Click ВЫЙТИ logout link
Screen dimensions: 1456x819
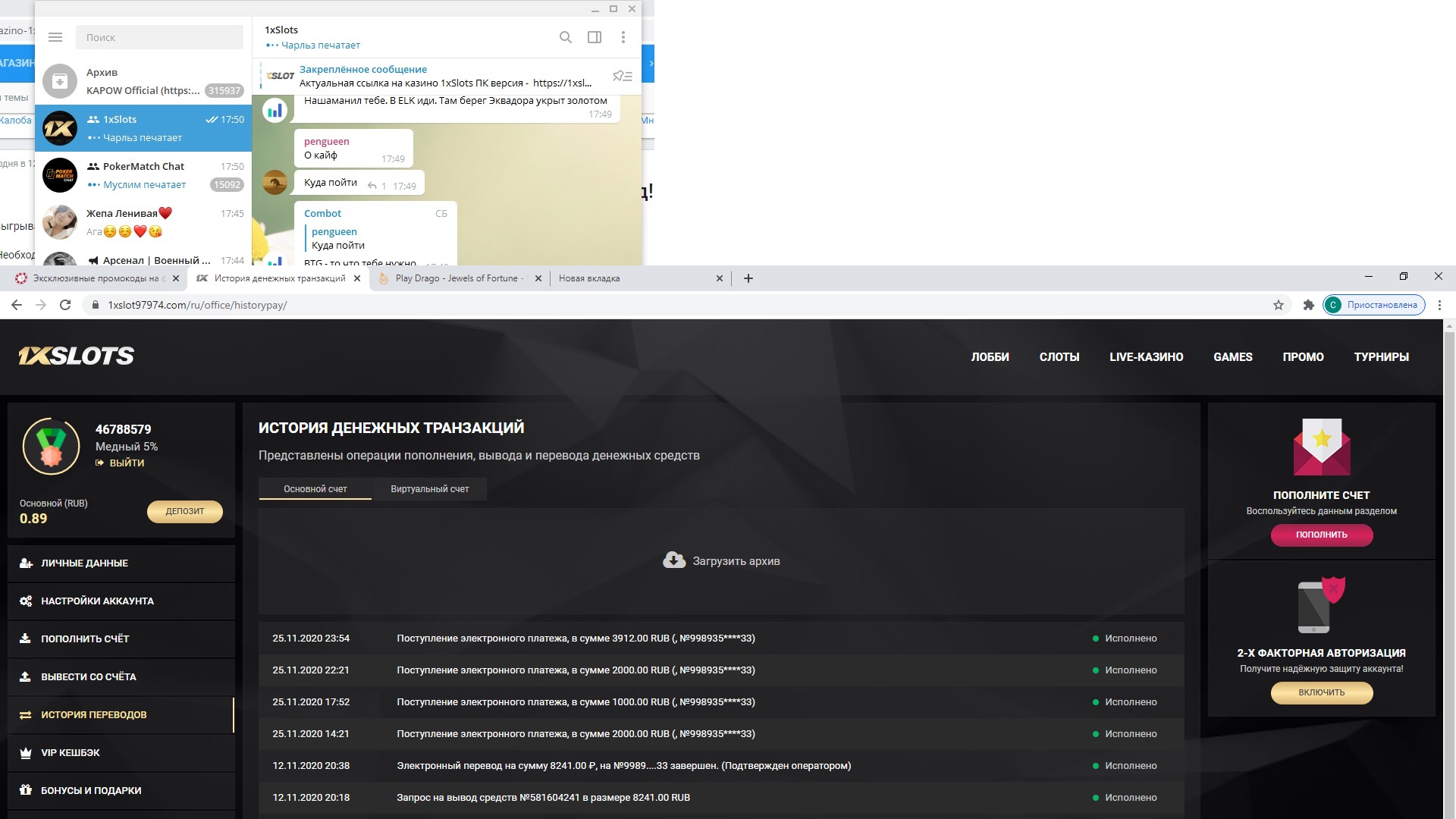126,463
